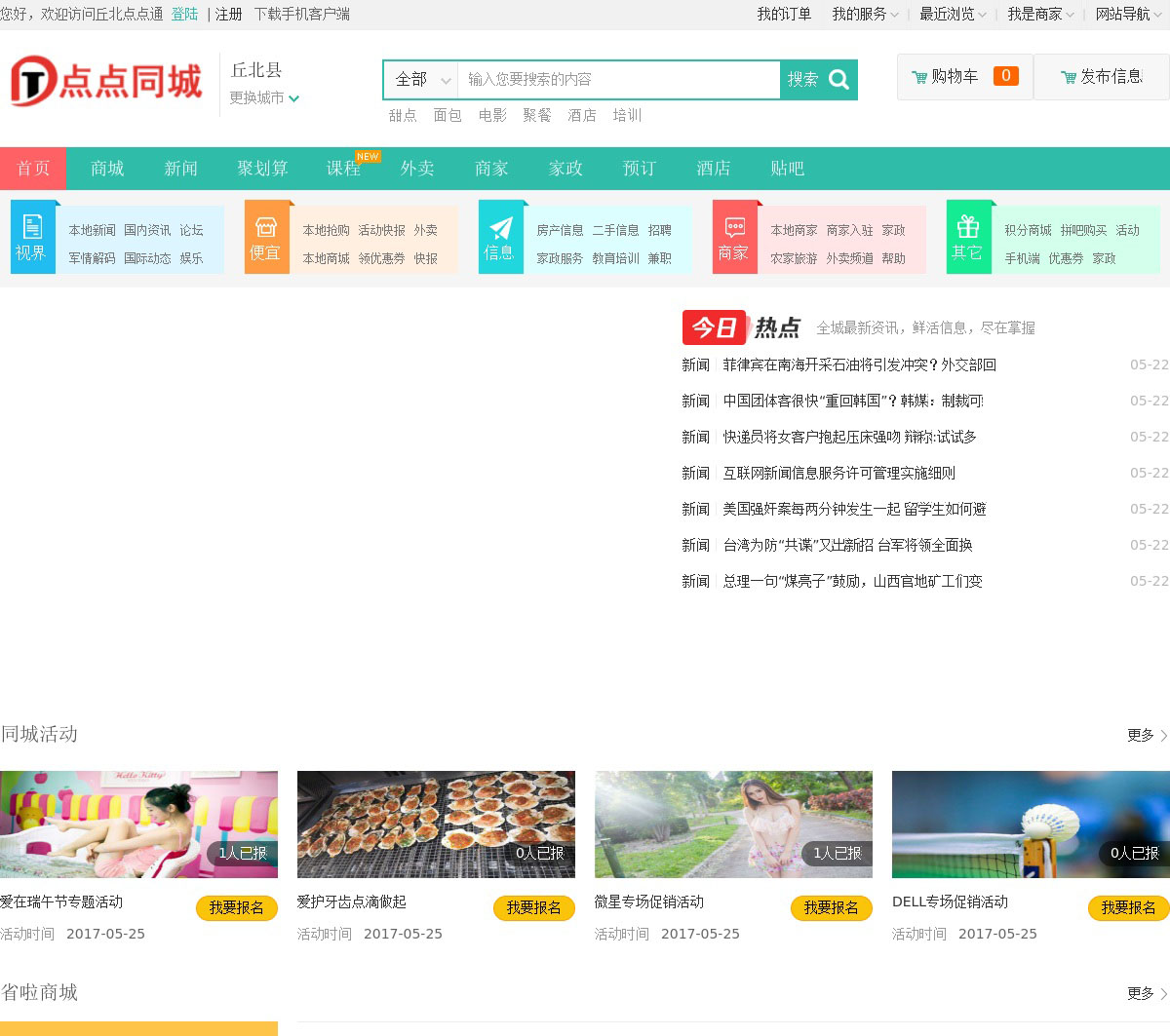The image size is (1170, 1036).
Task: Open the 外卖 navigation tab
Action: (x=417, y=169)
